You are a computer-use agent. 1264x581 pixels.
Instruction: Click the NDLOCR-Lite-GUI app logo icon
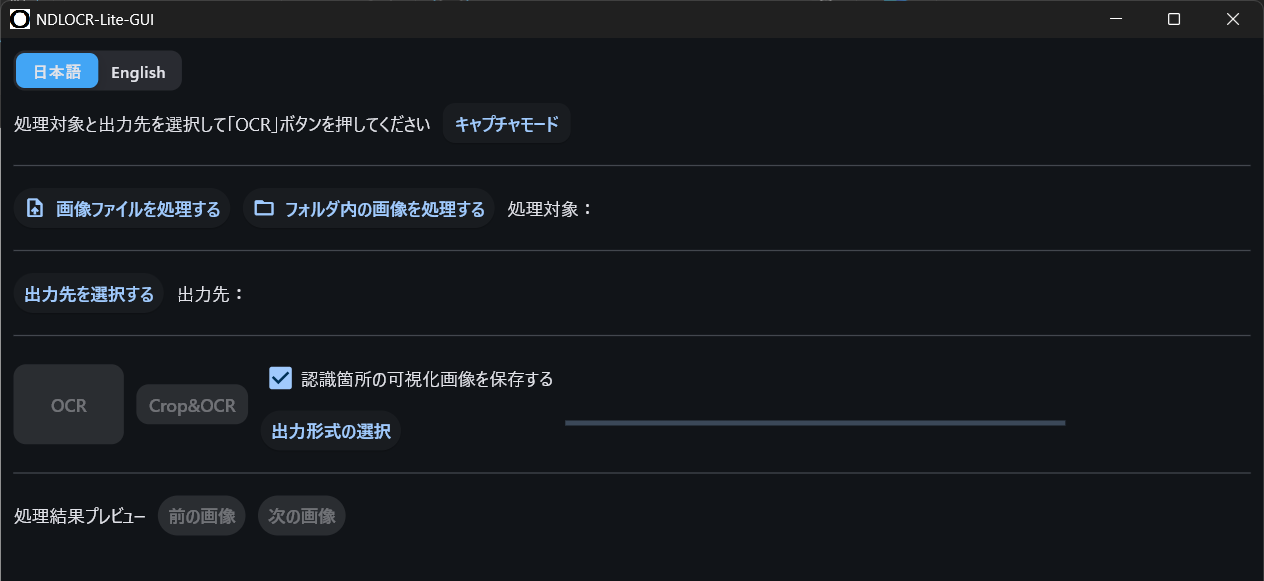tap(20, 19)
